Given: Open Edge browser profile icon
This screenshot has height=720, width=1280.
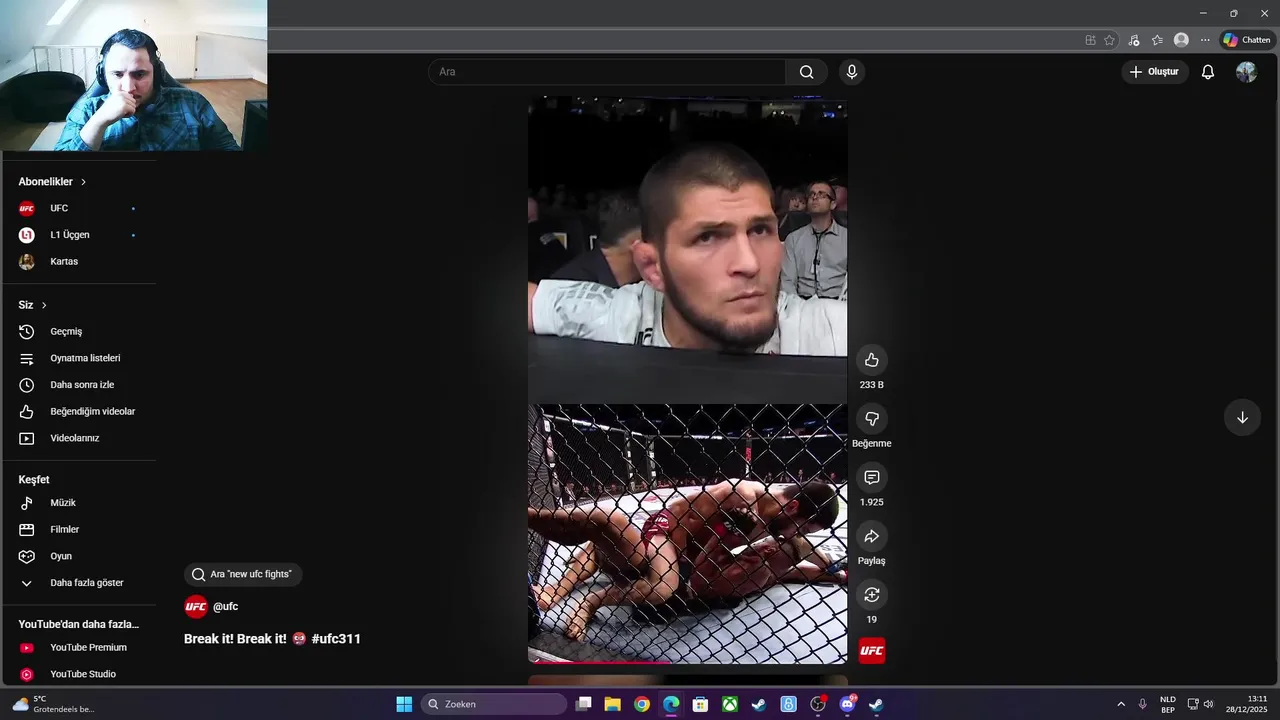Looking at the screenshot, I should (x=1181, y=40).
